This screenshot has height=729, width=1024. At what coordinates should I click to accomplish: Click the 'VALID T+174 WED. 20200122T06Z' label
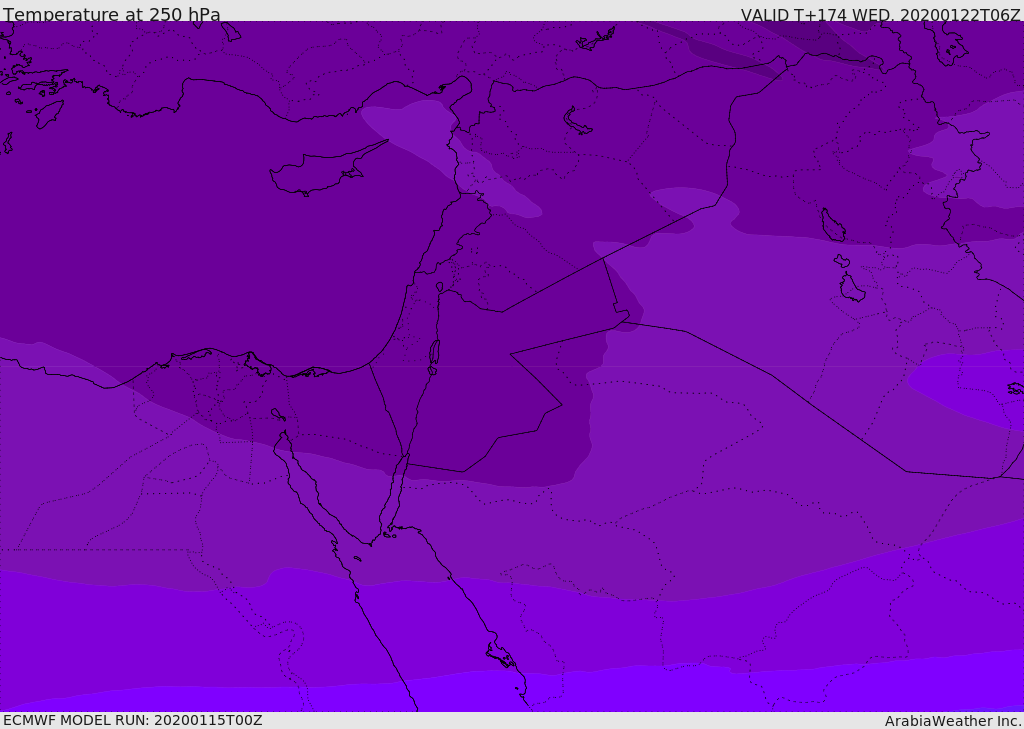coord(880,14)
